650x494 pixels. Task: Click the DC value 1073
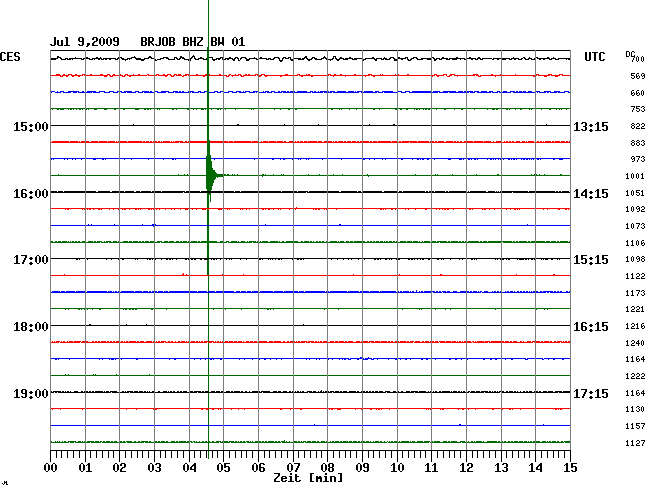(x=635, y=226)
